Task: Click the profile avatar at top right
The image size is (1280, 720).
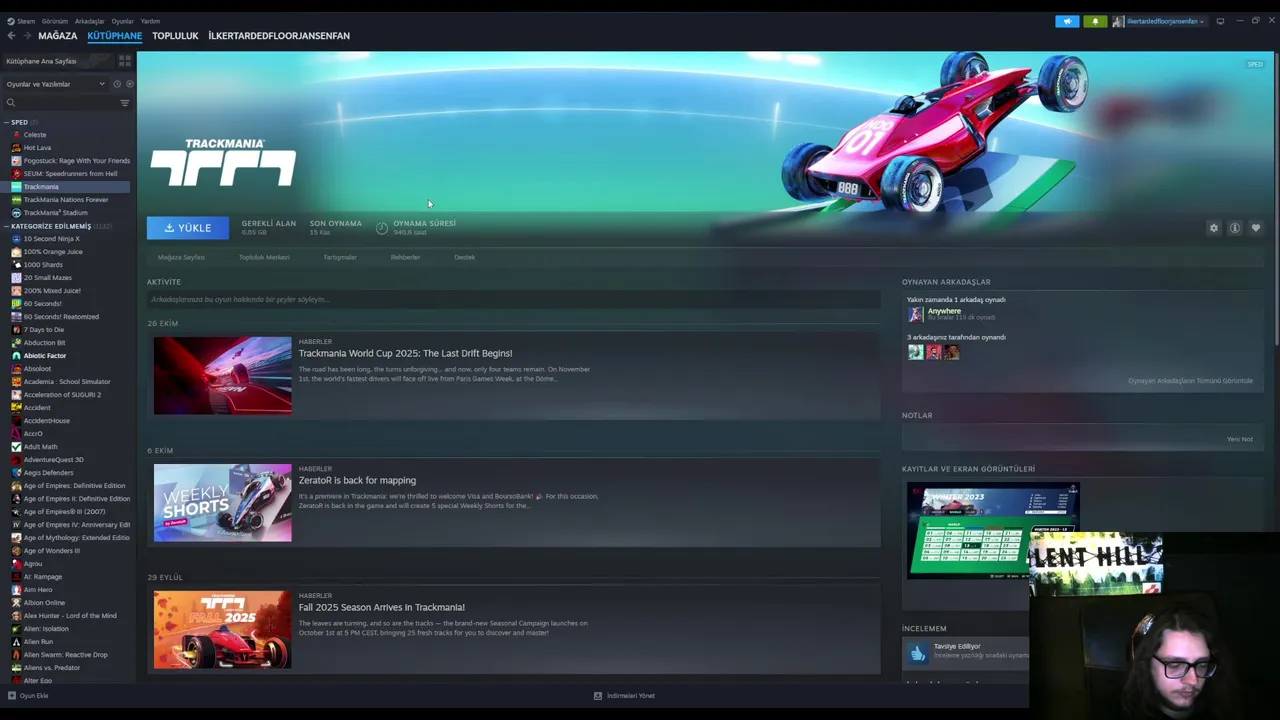Action: [1118, 21]
